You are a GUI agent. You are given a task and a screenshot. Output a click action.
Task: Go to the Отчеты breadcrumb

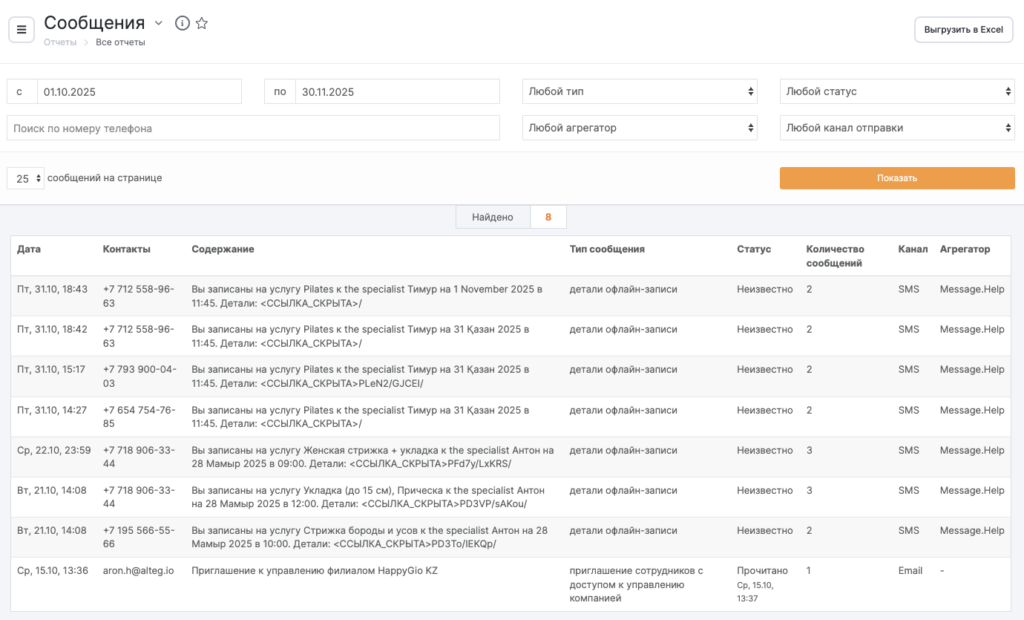59,42
